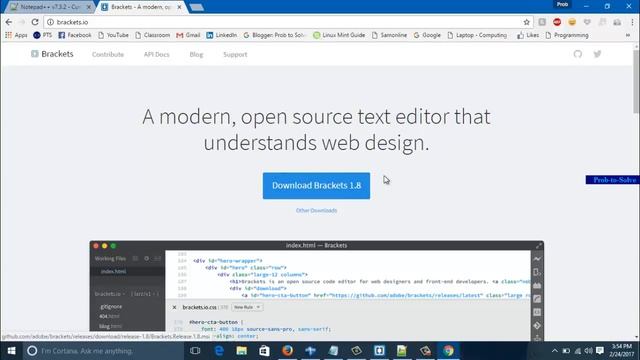Click the red Adblock extension icon

coord(557,22)
